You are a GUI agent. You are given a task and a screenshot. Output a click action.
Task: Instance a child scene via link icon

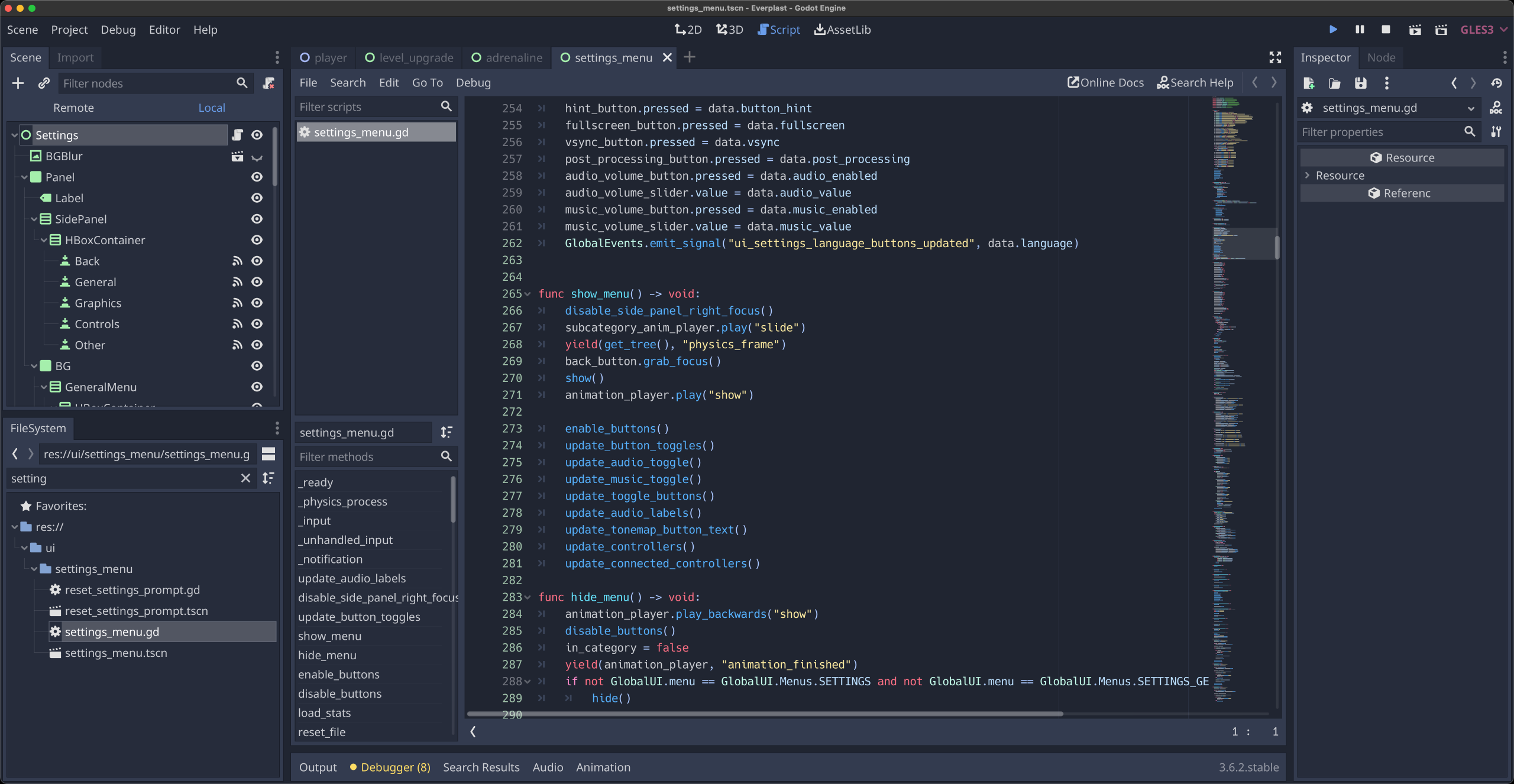click(x=44, y=83)
